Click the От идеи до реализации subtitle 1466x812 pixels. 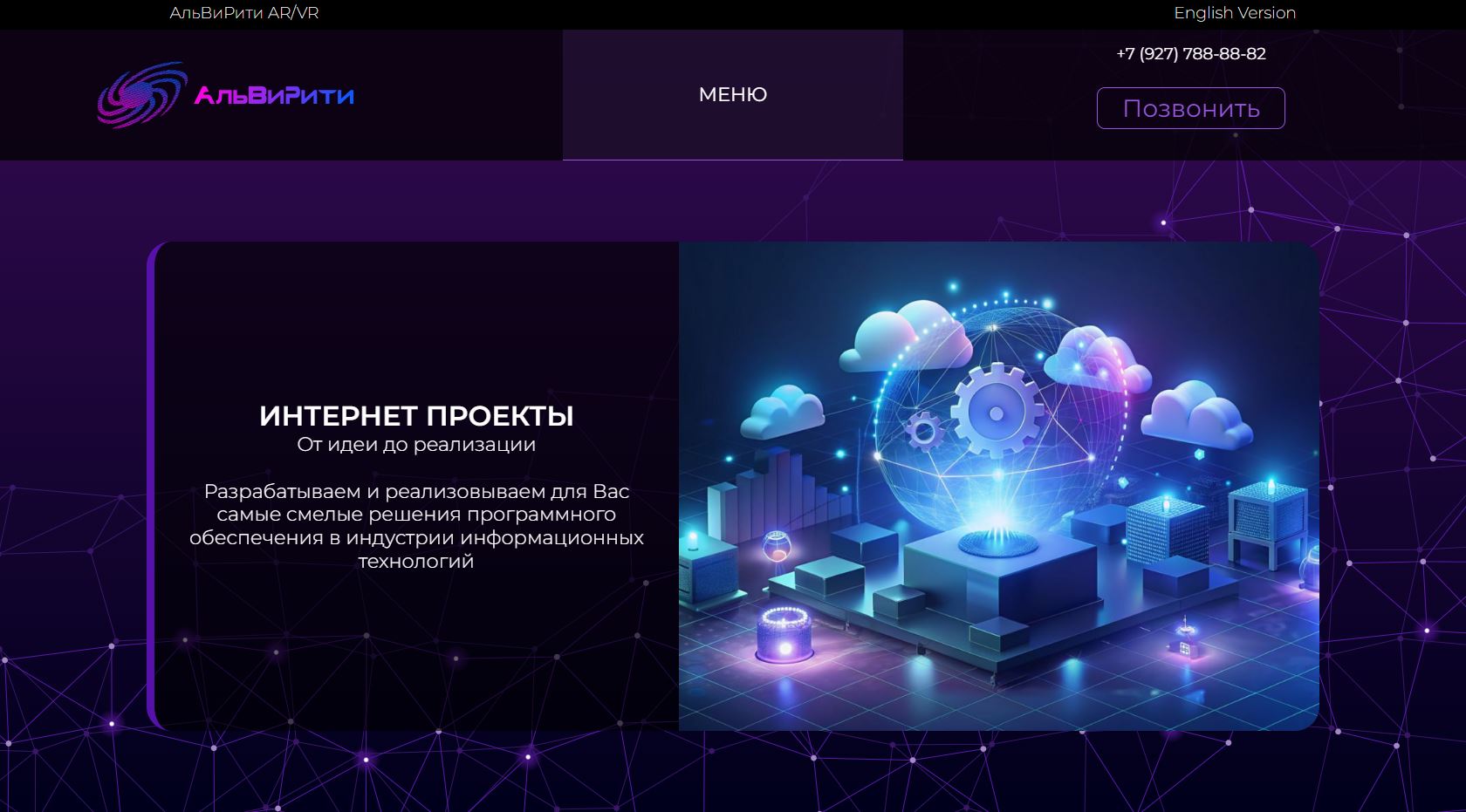click(x=416, y=444)
